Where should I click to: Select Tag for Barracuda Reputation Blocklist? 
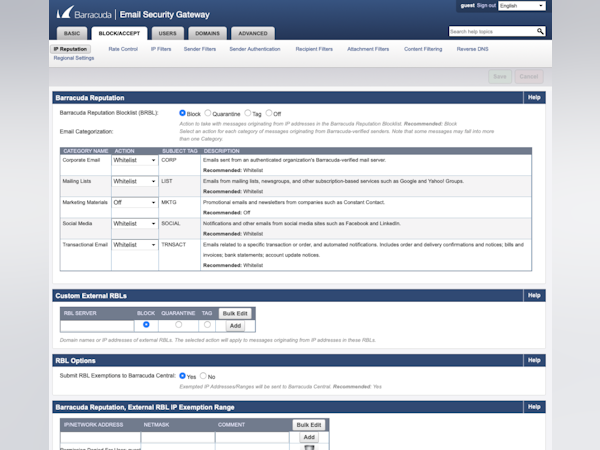248,113
